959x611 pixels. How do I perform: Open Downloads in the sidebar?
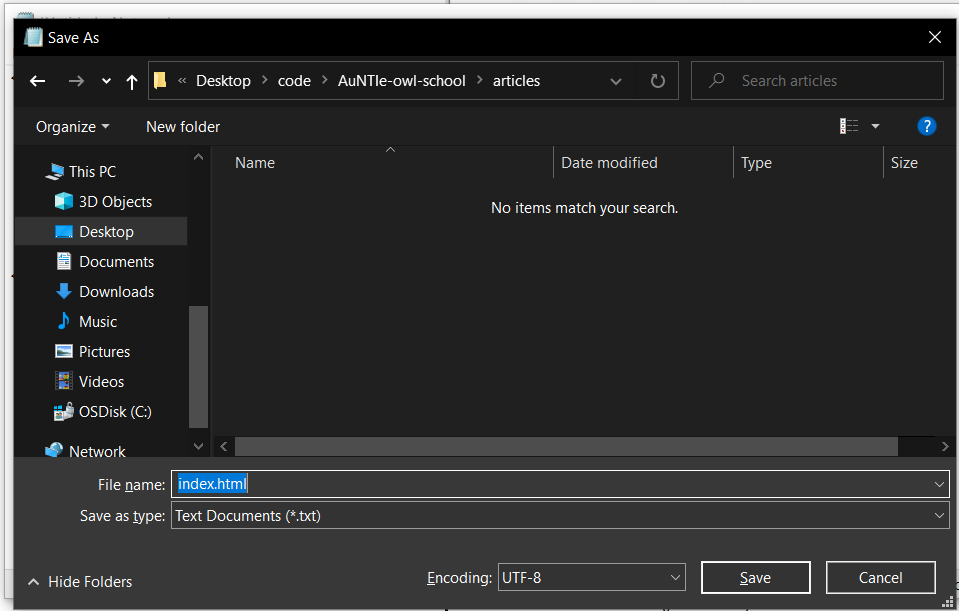tap(116, 292)
